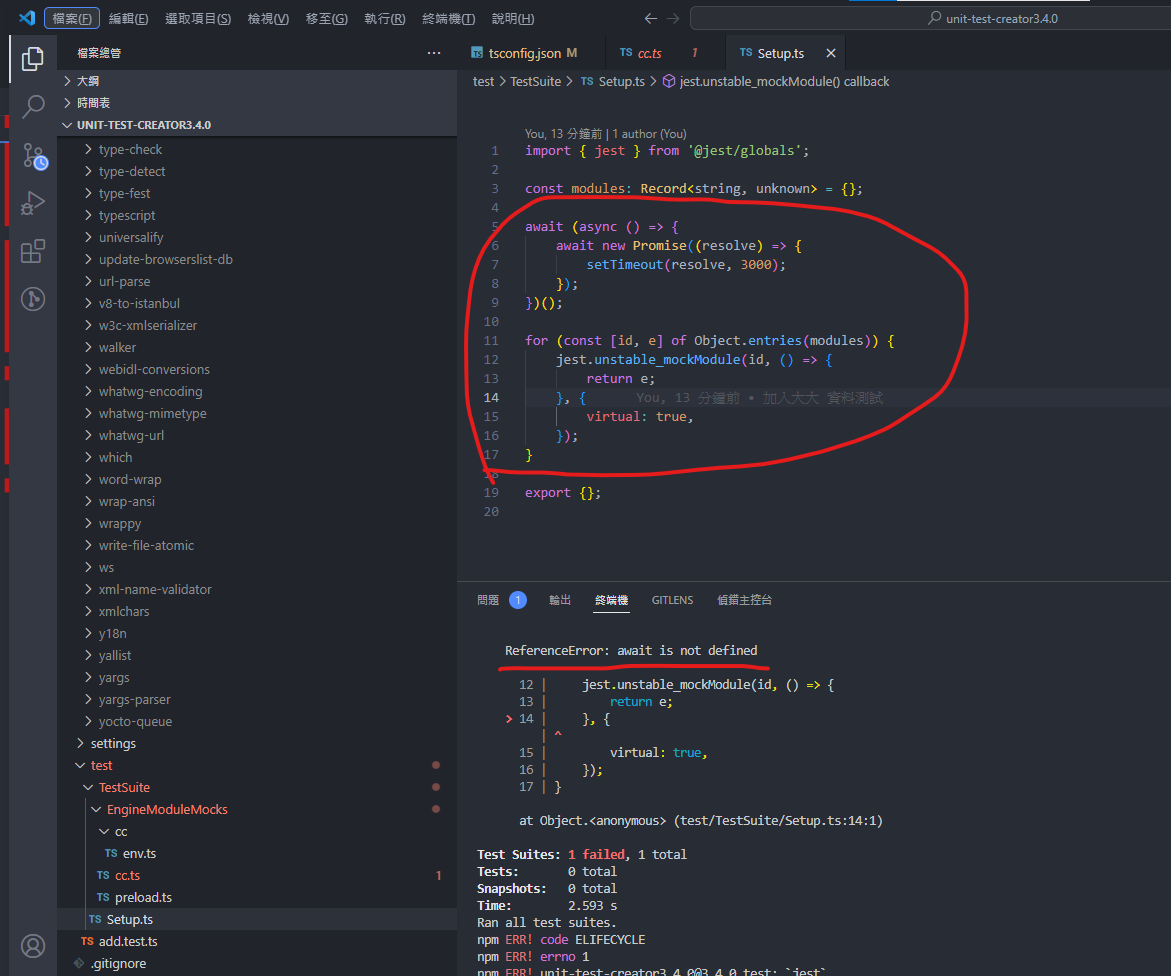Click line number 14 in the gutter
Image resolution: width=1171 pixels, height=976 pixels.
tap(491, 397)
